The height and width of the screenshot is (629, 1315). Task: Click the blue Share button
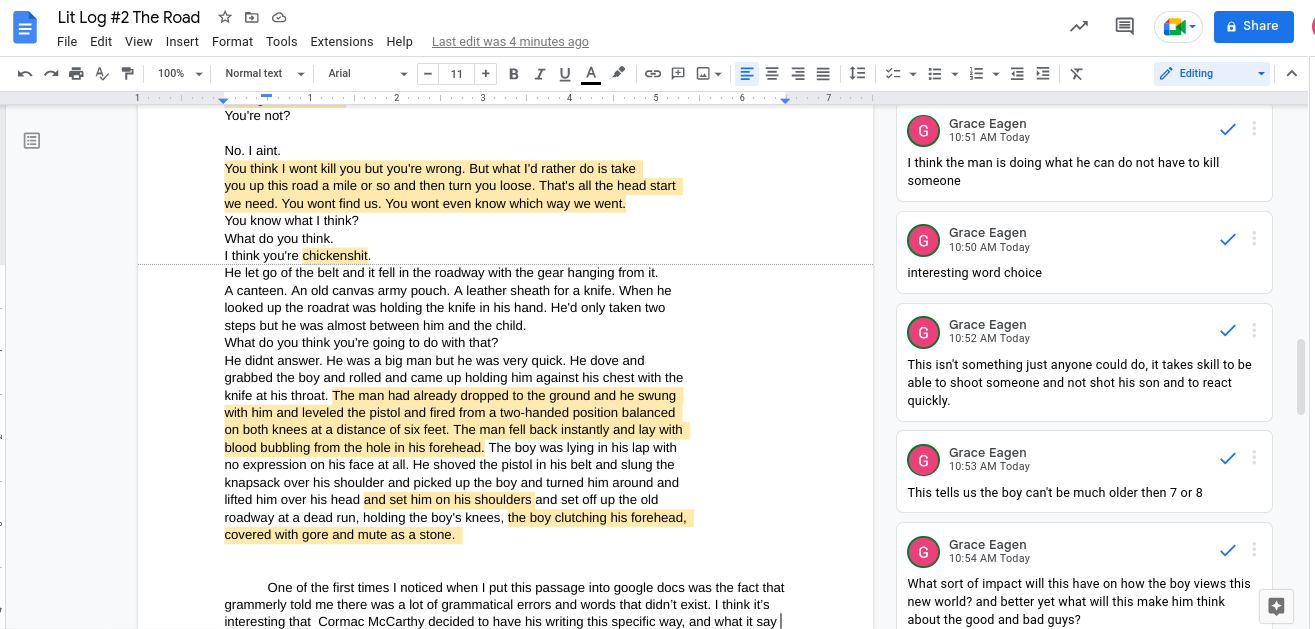pos(1253,27)
